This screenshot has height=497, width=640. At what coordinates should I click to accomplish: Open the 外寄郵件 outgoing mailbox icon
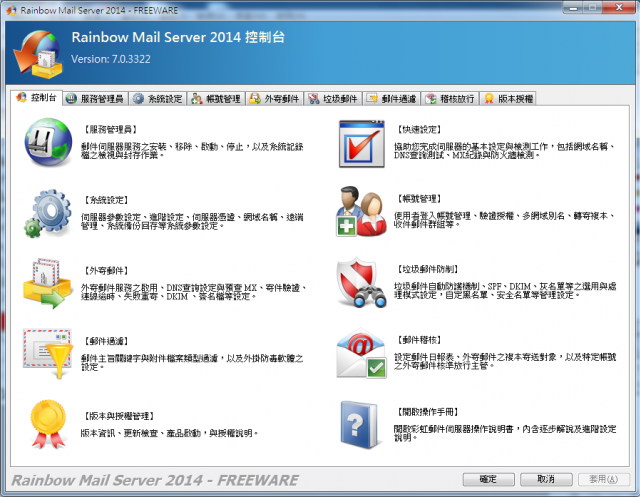[47, 283]
